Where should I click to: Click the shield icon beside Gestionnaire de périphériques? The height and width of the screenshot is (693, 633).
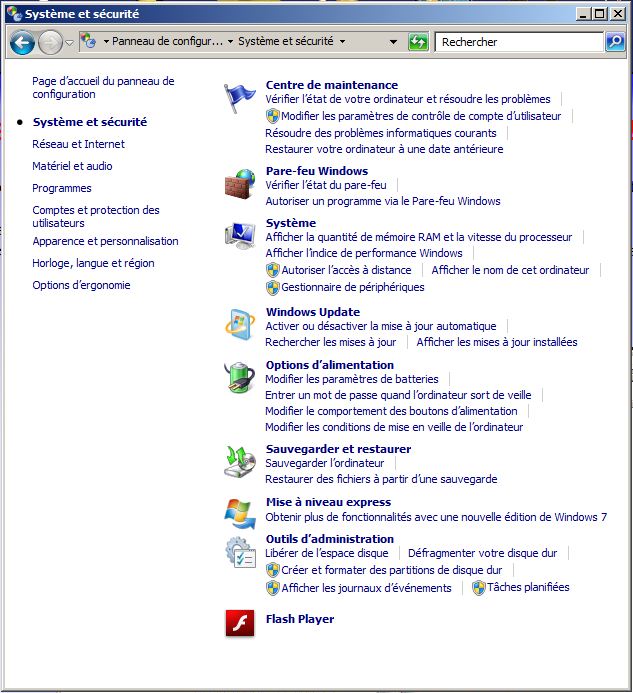tap(273, 287)
